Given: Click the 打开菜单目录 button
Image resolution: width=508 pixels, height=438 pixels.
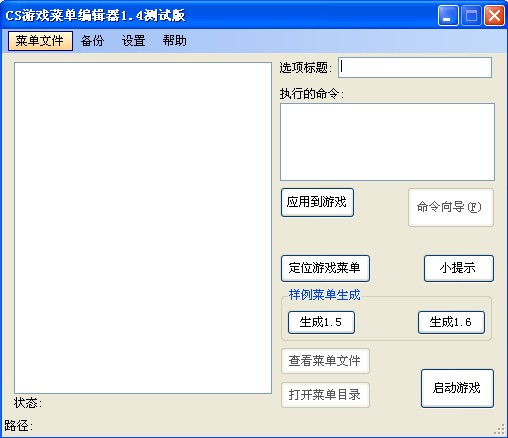Looking at the screenshot, I should tap(325, 395).
